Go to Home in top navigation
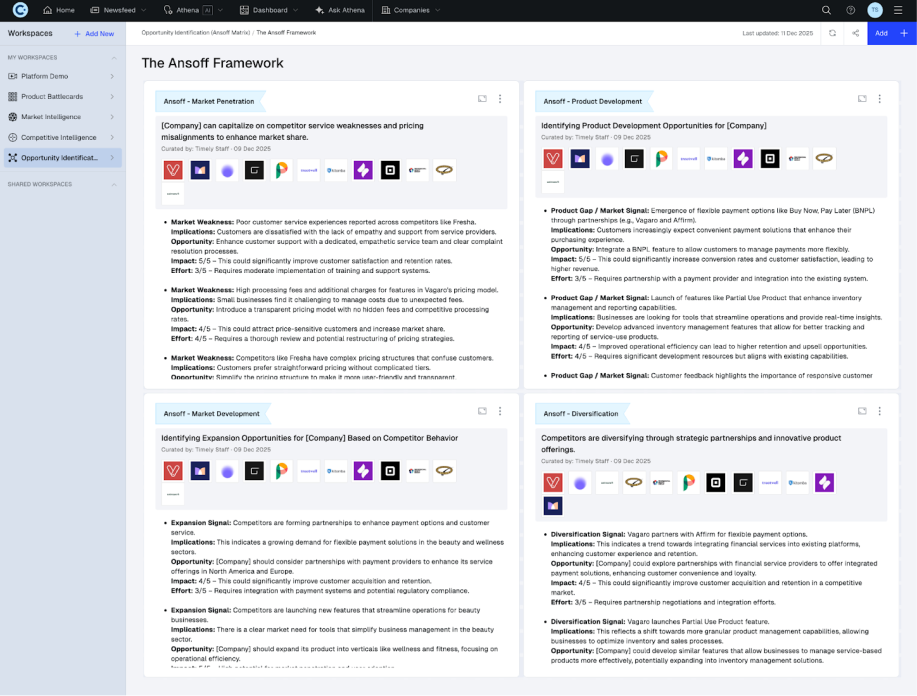Viewport: 917px width, 696px height. pyautogui.click(x=59, y=10)
